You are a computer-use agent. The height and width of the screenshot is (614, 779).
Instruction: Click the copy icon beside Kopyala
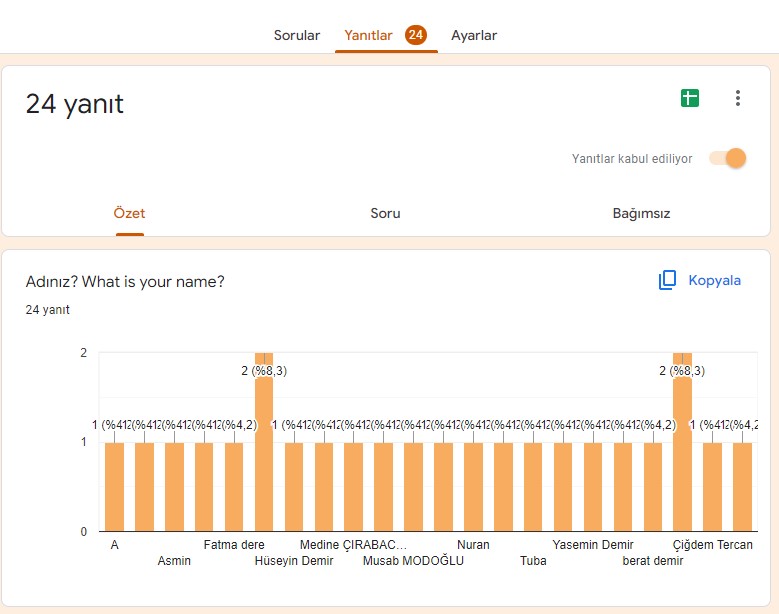(668, 280)
